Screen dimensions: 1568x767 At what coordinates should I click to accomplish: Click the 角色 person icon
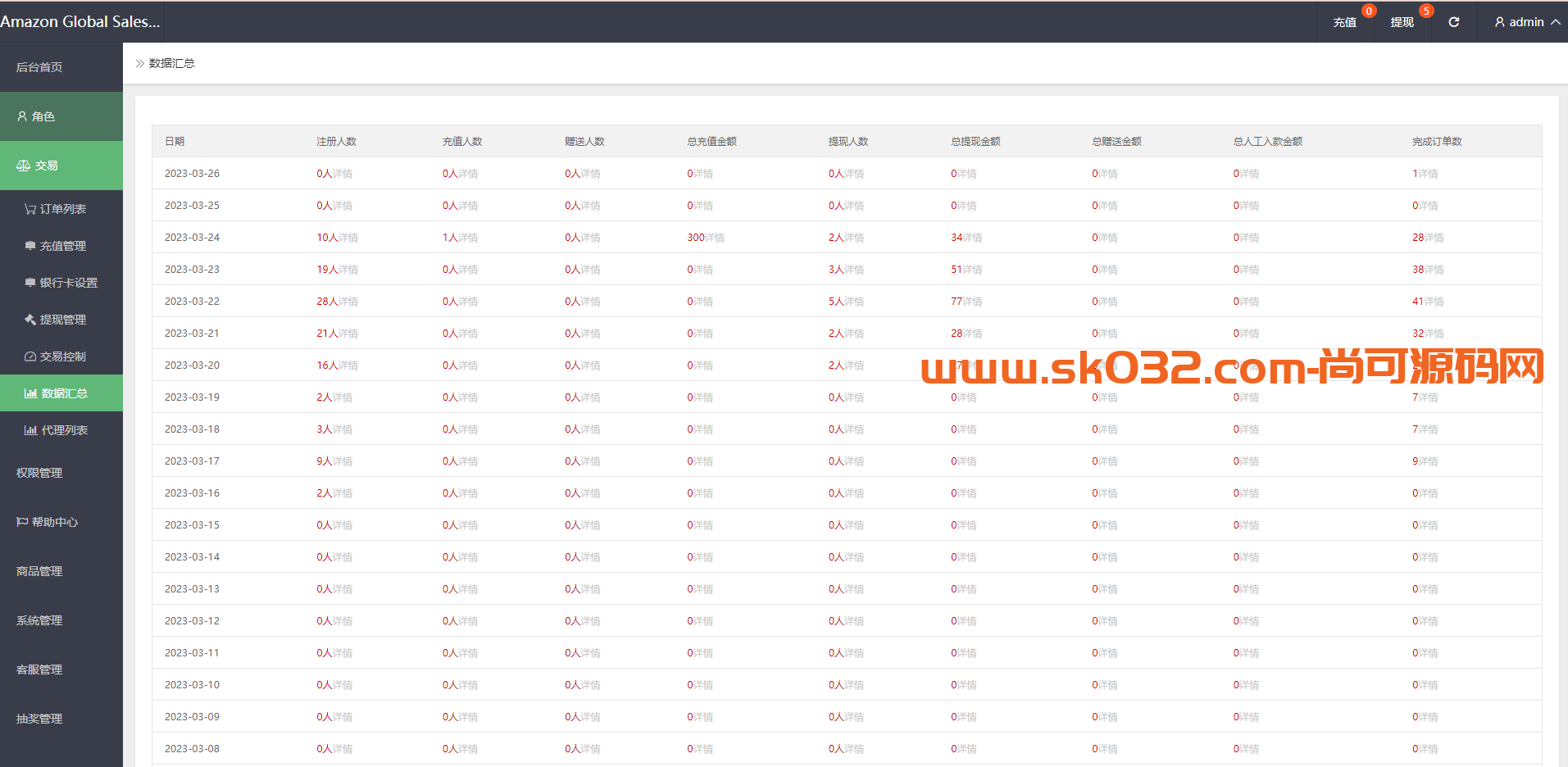pos(22,116)
